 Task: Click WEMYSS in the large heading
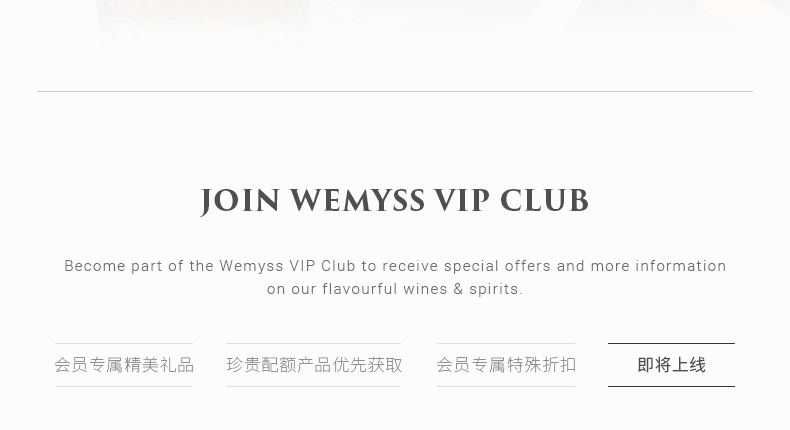(x=358, y=200)
